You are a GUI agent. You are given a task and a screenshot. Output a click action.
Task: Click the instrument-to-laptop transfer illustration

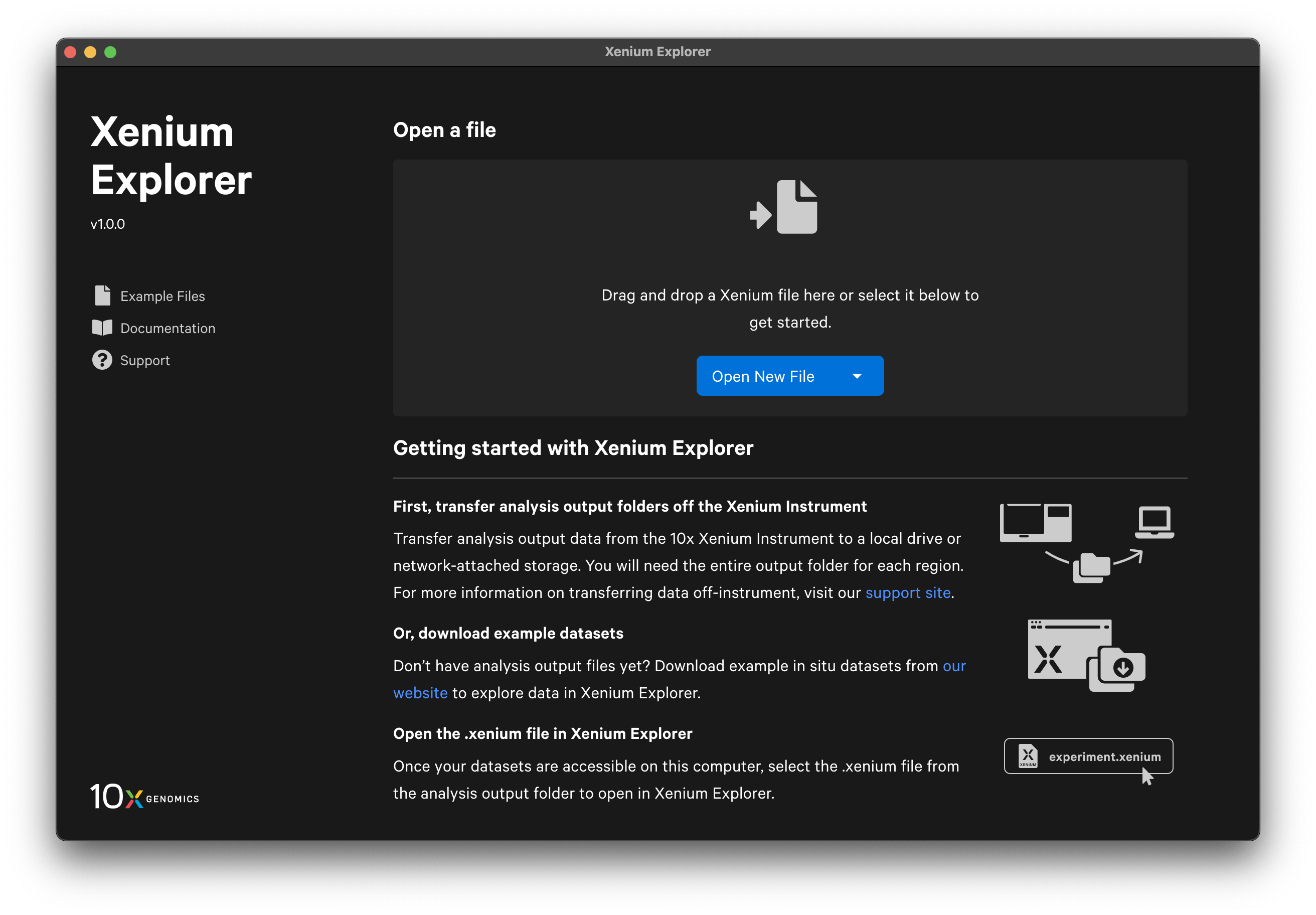(x=1087, y=543)
